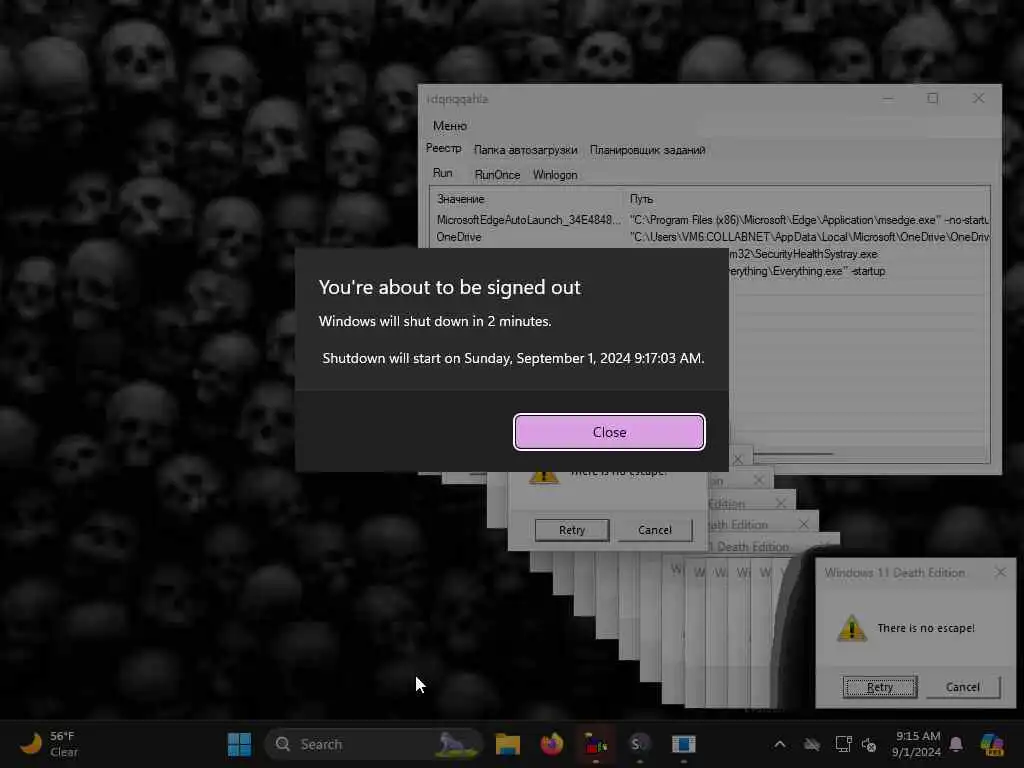
Task: Open the S app icon on taskbar
Action: click(639, 744)
